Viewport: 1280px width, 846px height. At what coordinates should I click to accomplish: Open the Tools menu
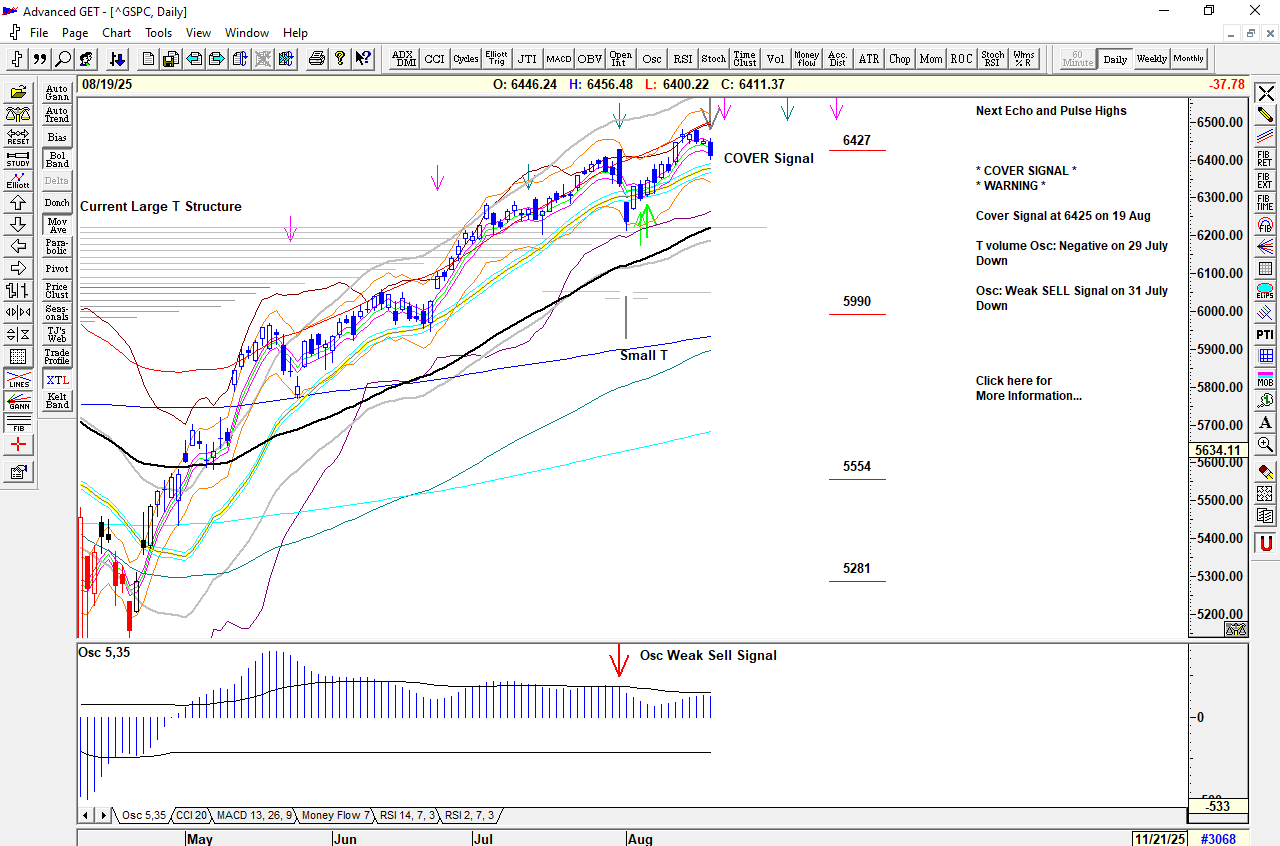(x=158, y=33)
